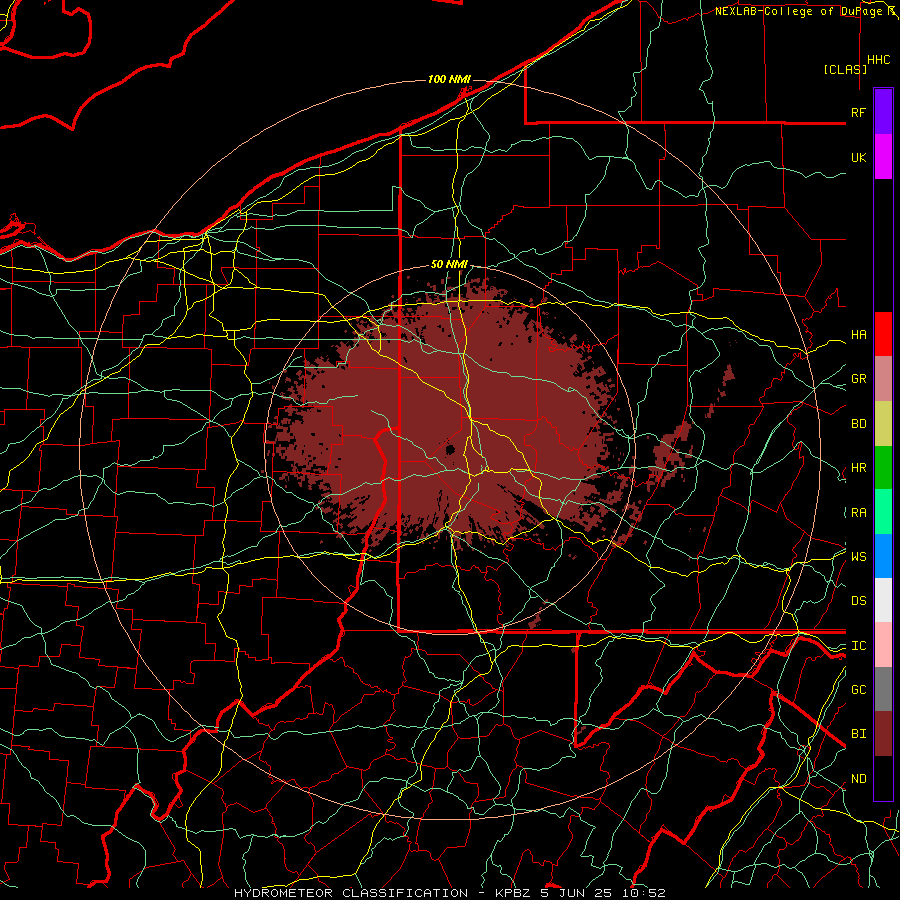Select the GR salmon legend swatch
Screen dimensions: 900x900
click(x=883, y=379)
